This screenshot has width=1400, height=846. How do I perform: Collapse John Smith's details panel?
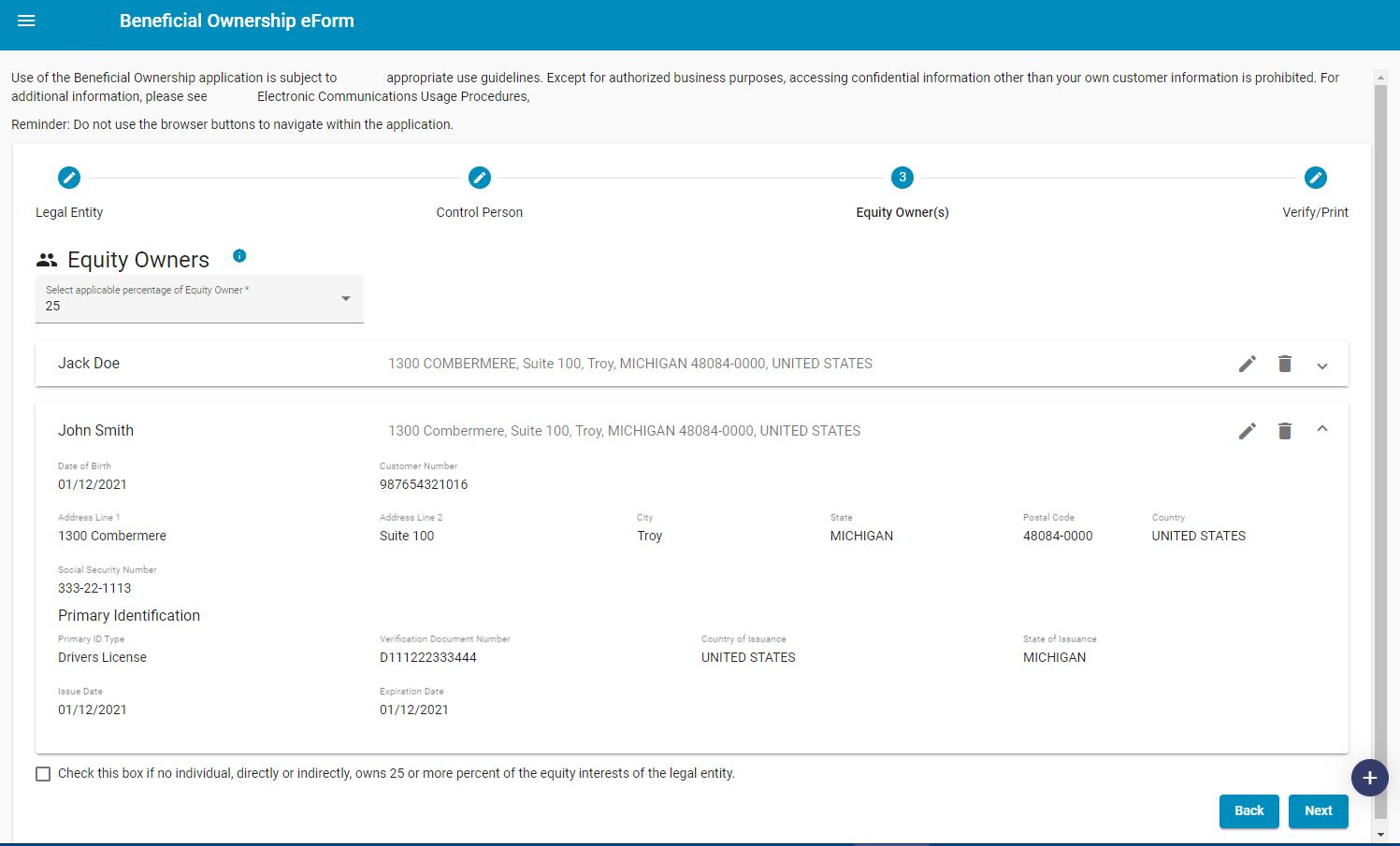click(x=1322, y=429)
